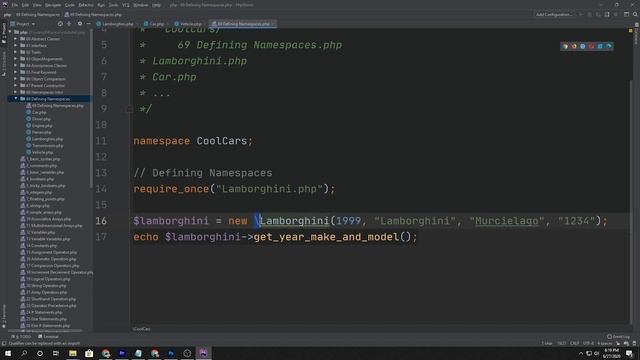Viewport: 640px width, 360px height.
Task: Expand the 64 Anonymous Classes folder
Action: (16, 65)
